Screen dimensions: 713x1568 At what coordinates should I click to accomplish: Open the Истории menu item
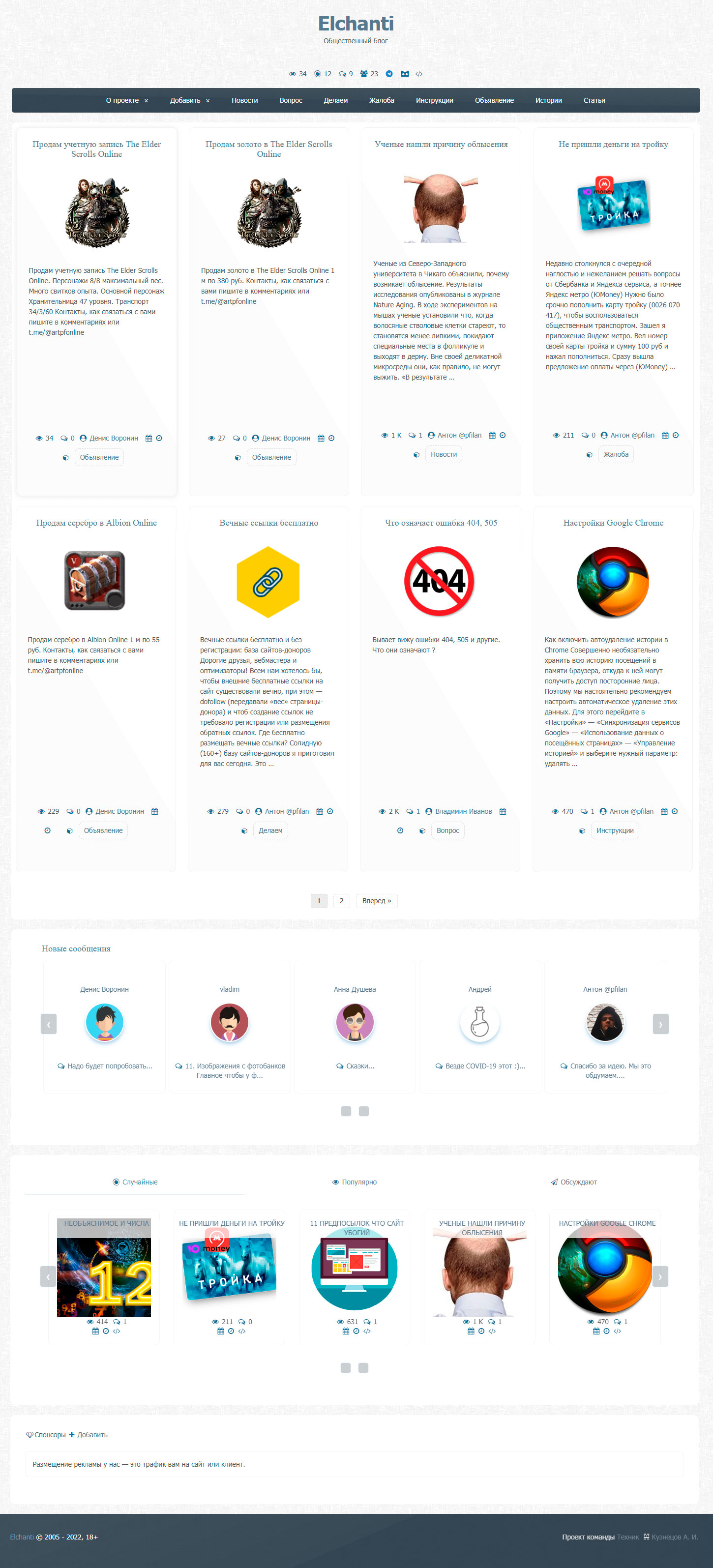tap(549, 100)
